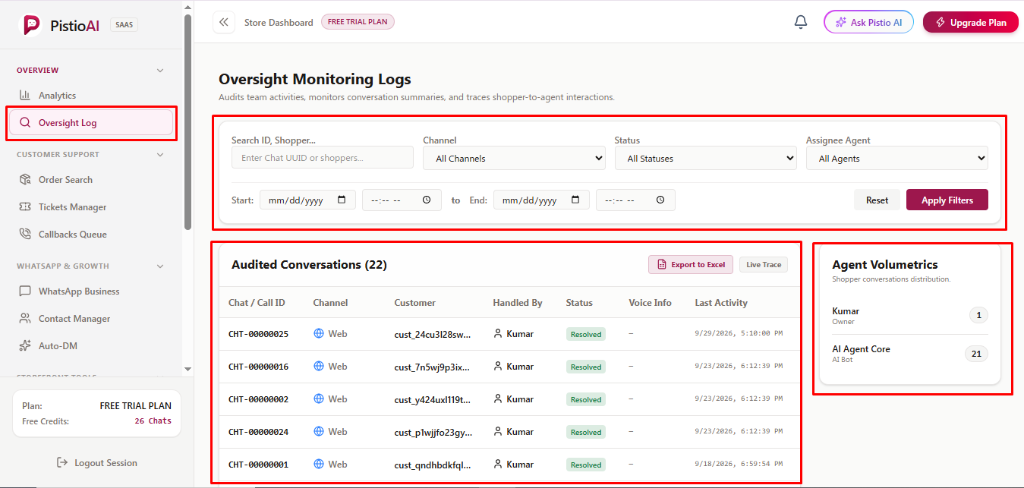
Task: Click Excel file icon in Export button
Action: click(662, 265)
